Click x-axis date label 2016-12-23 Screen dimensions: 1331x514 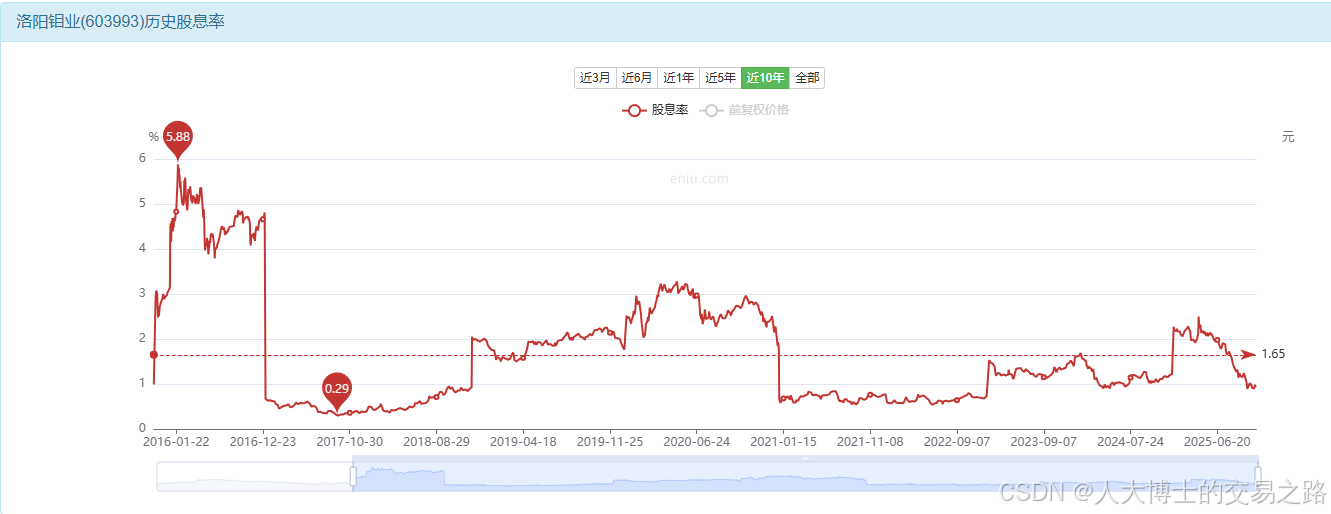pos(262,440)
